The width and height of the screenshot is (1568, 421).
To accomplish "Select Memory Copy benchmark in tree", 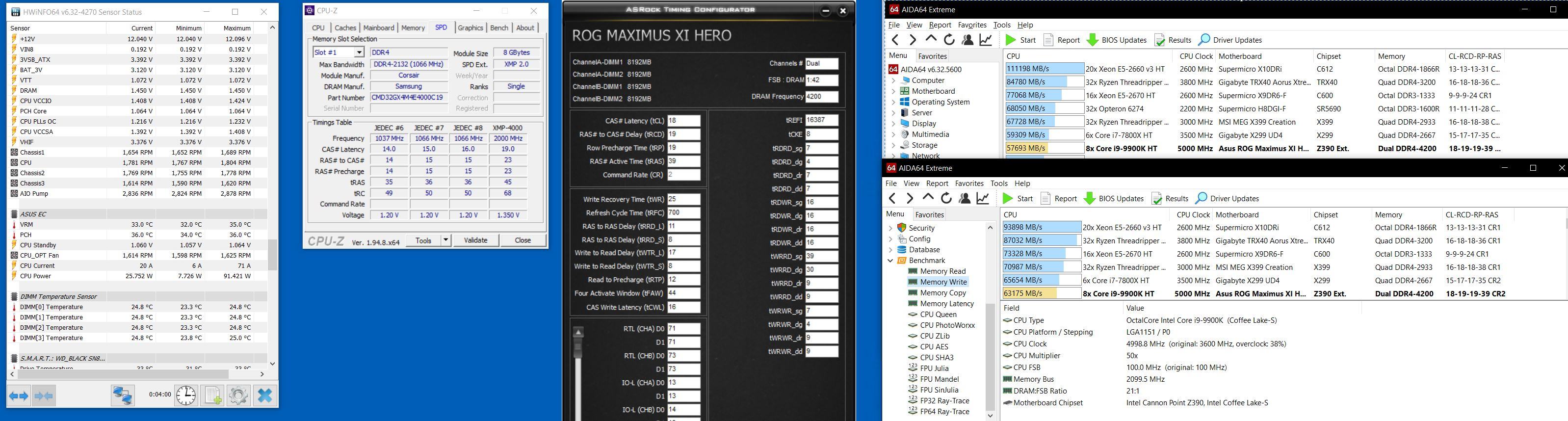I will (942, 292).
